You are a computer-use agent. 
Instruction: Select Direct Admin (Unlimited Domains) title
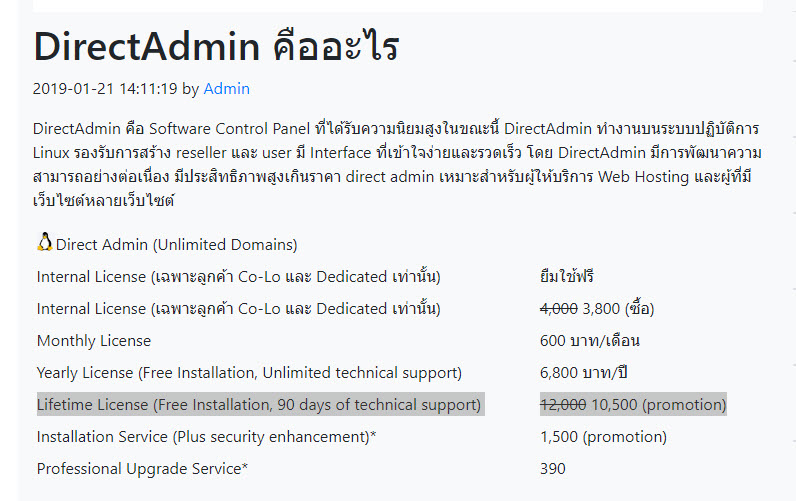click(x=176, y=245)
